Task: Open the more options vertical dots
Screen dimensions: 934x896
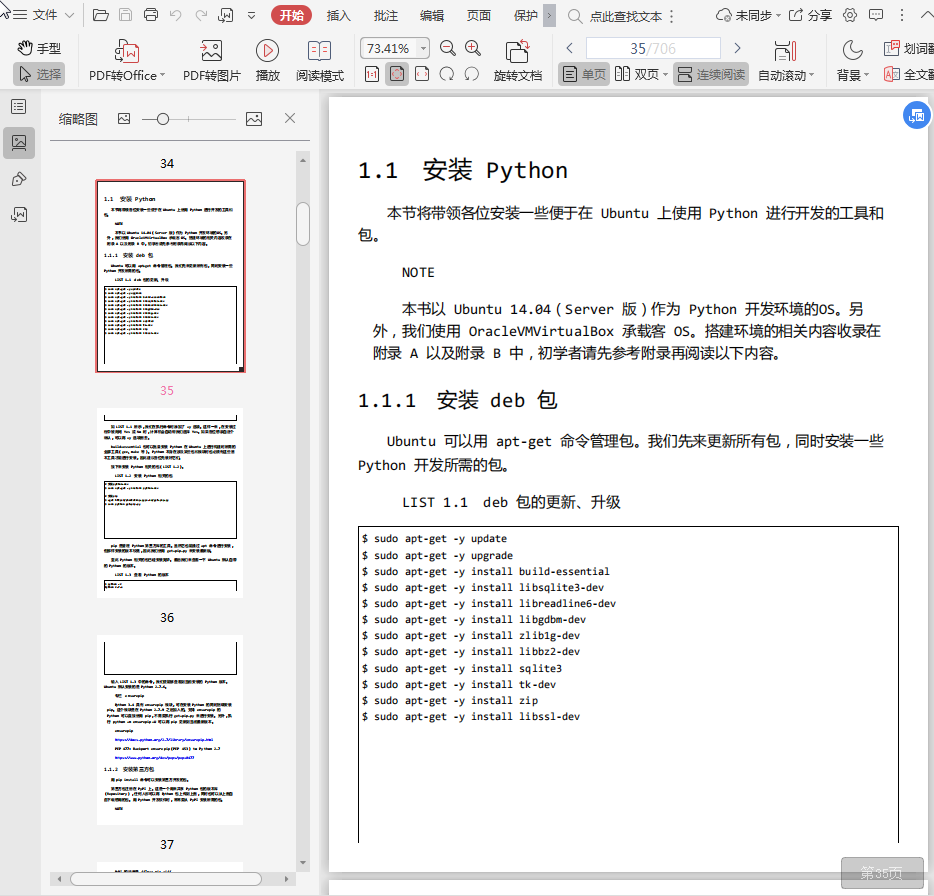Action: (902, 15)
